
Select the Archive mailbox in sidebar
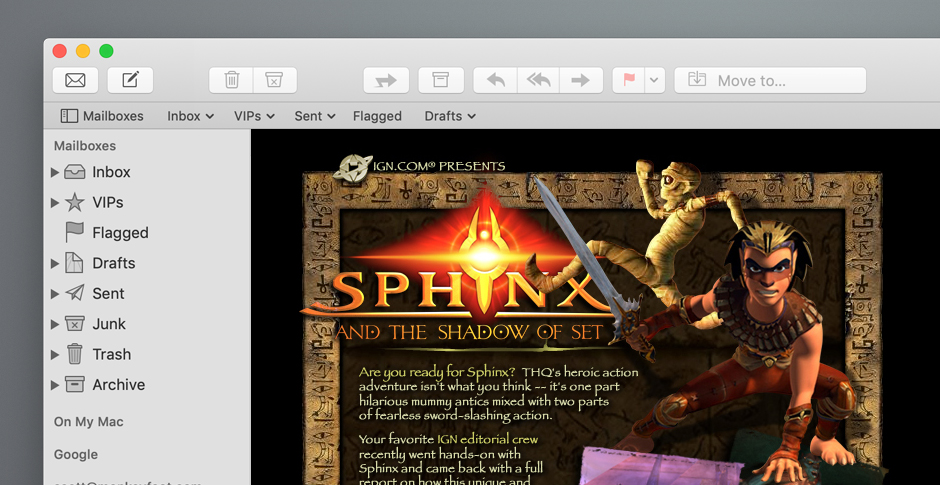pyautogui.click(x=118, y=385)
